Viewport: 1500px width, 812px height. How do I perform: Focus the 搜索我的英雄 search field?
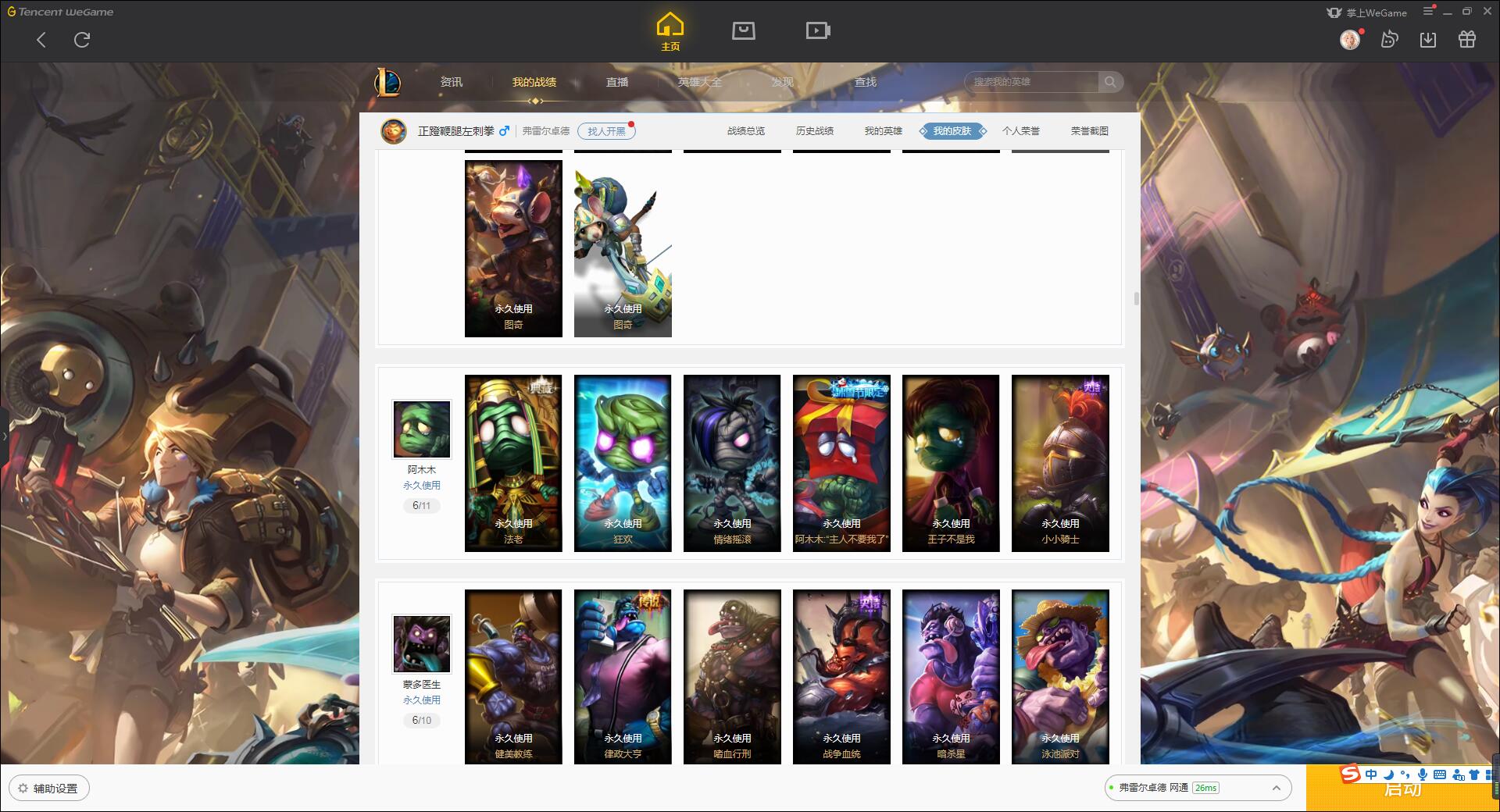pos(1033,82)
